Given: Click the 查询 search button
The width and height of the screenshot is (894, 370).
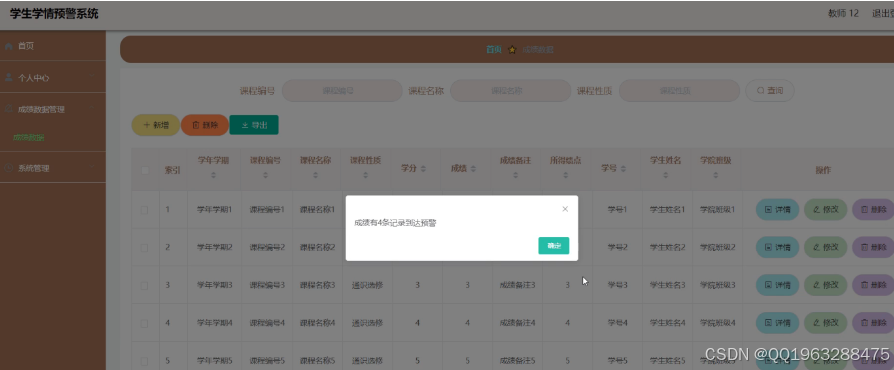Looking at the screenshot, I should [770, 91].
